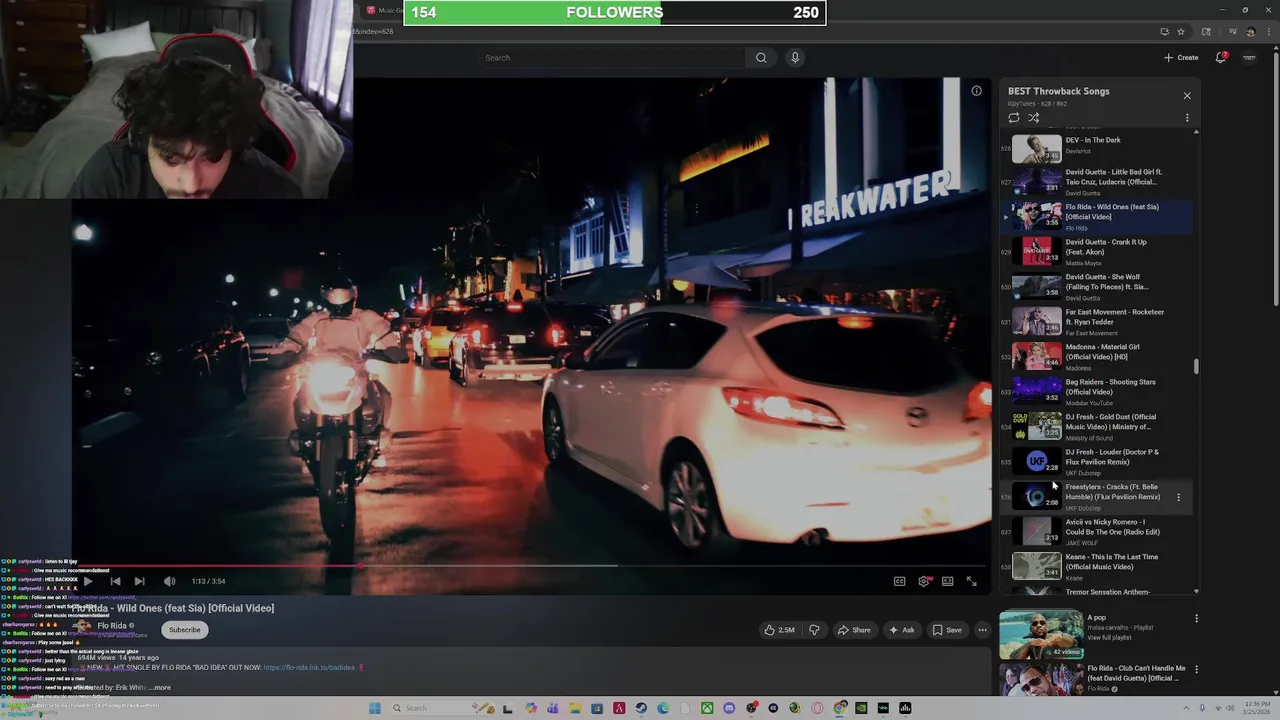The image size is (1280, 720).
Task: Click the Ask button below the video
Action: 901,630
